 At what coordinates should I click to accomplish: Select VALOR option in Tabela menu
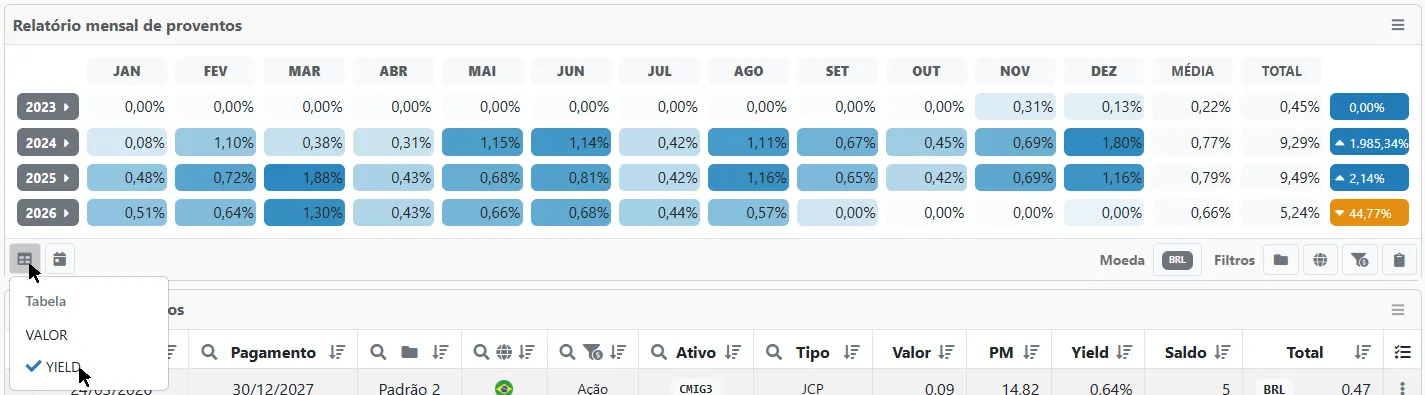47,335
